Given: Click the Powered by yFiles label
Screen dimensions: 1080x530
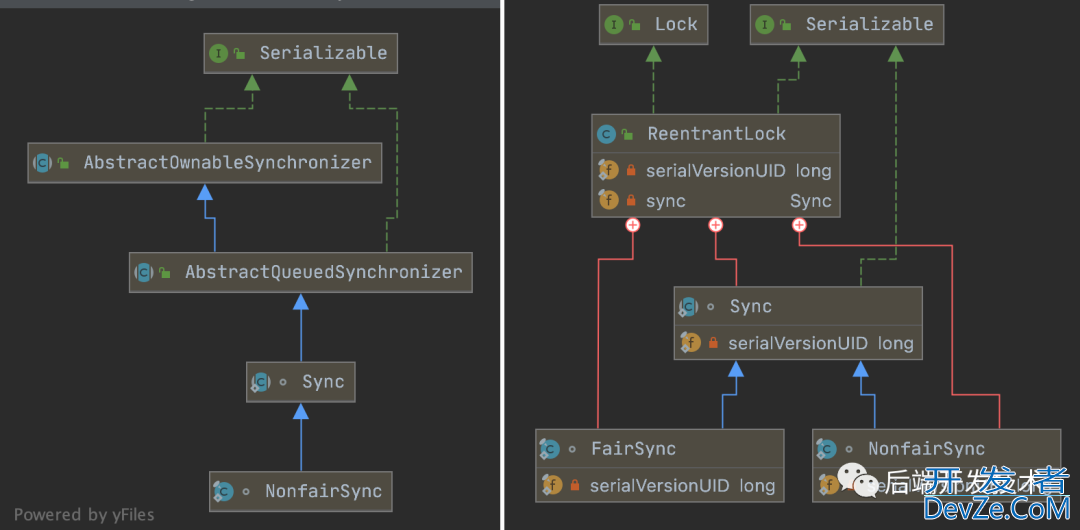Looking at the screenshot, I should tap(84, 515).
